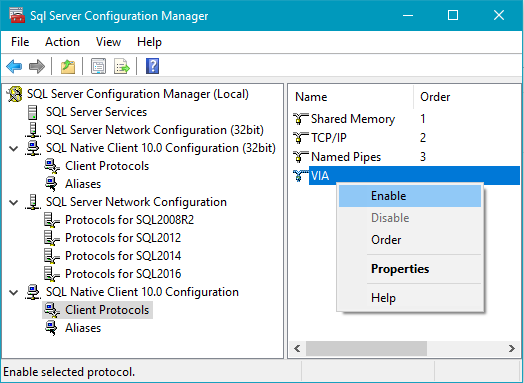Click the Protocols for SQL2014 icon

click(52, 256)
